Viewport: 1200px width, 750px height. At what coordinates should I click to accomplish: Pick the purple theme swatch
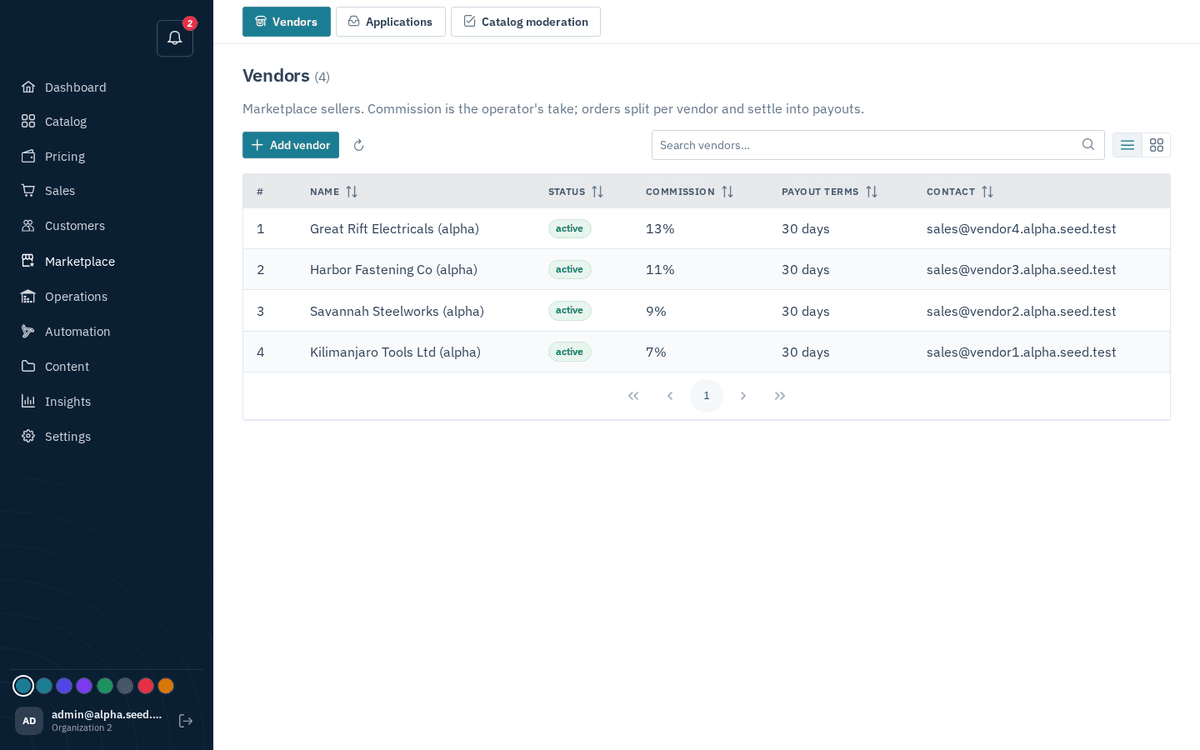point(84,686)
